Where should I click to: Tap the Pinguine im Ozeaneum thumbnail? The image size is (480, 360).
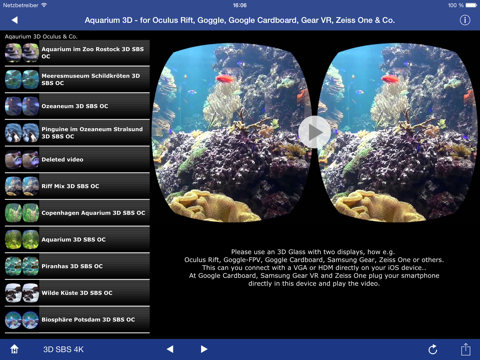(22, 133)
